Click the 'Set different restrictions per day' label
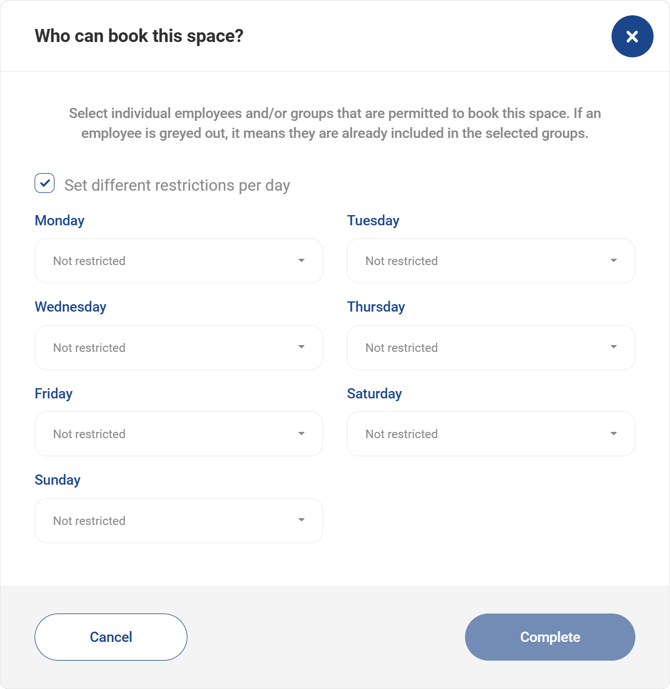 [177, 185]
